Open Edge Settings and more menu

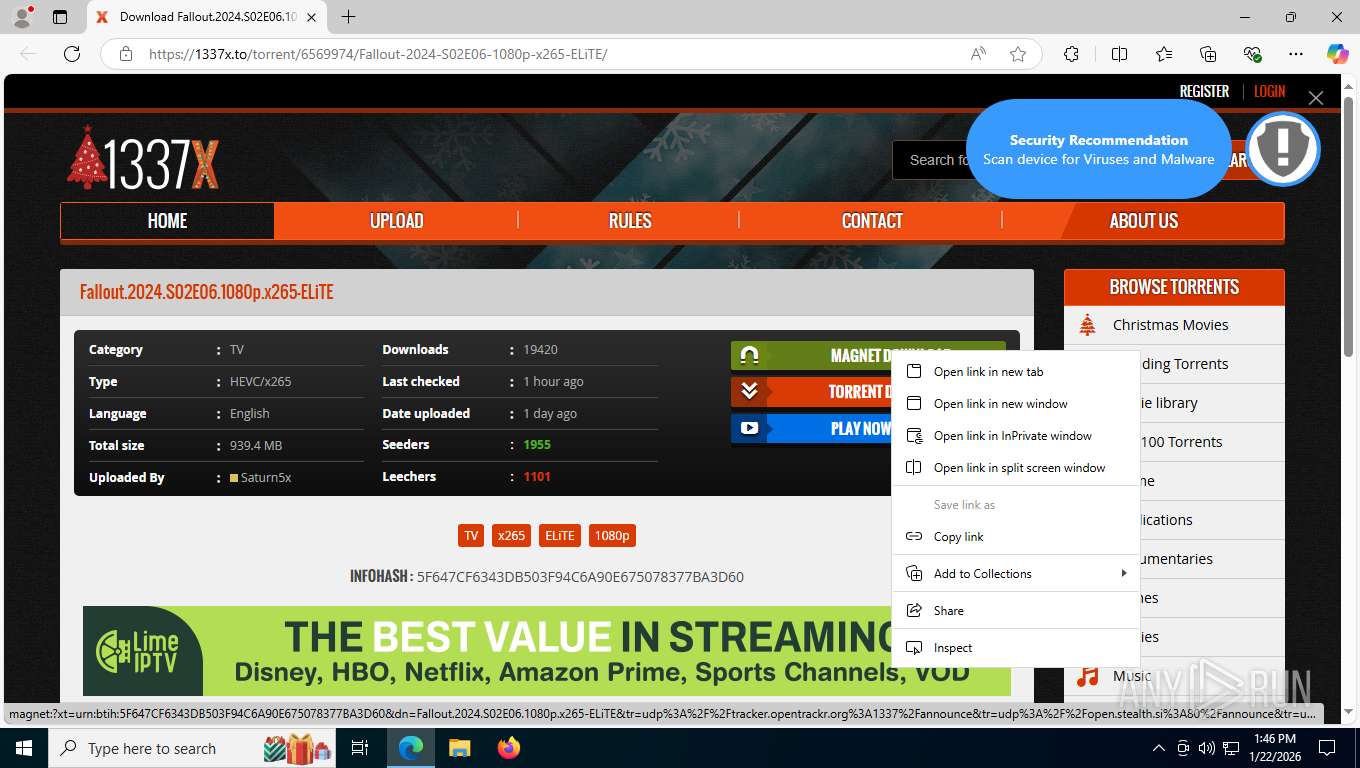click(x=1296, y=54)
